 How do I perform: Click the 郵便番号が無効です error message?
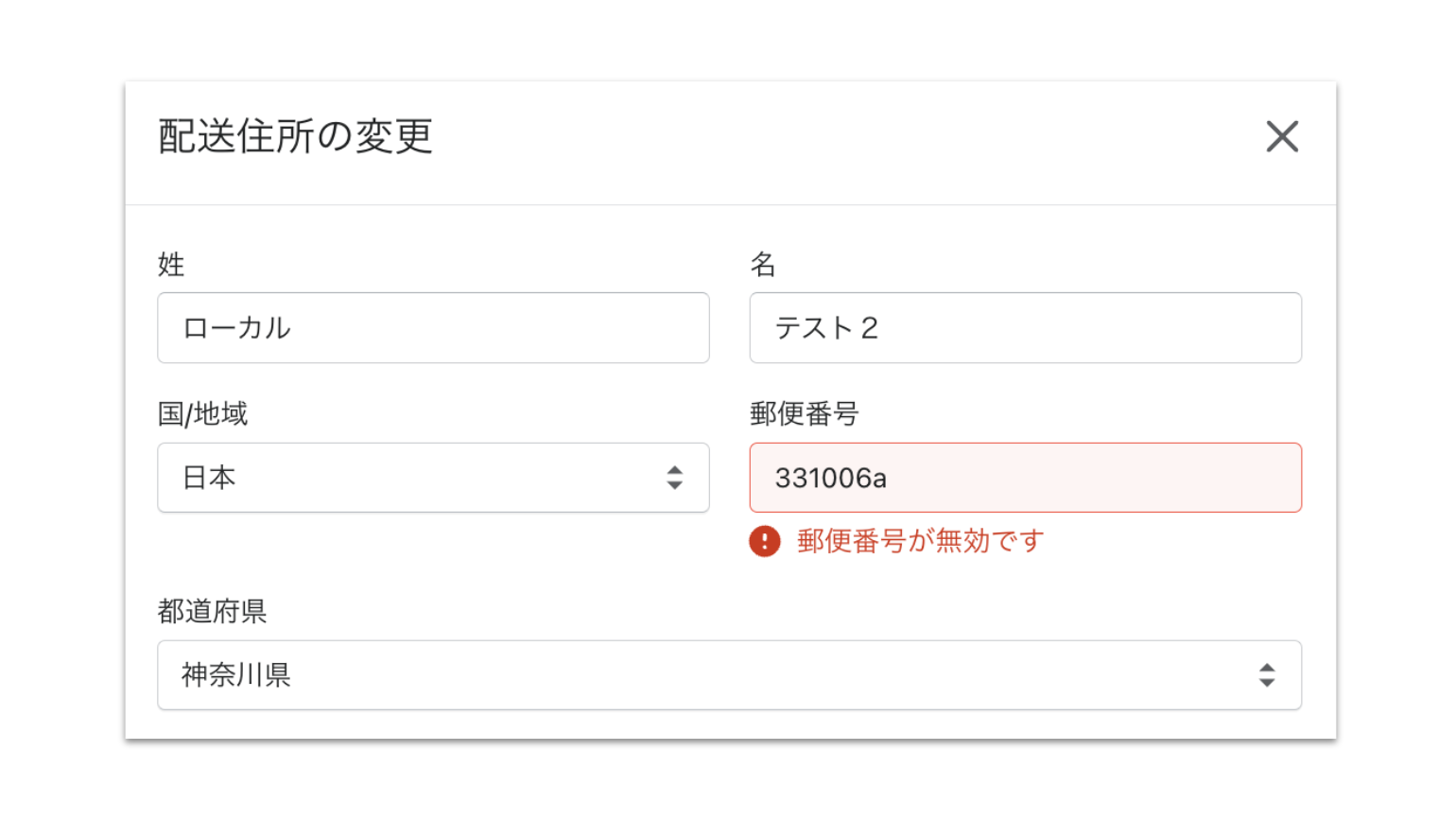click(920, 541)
